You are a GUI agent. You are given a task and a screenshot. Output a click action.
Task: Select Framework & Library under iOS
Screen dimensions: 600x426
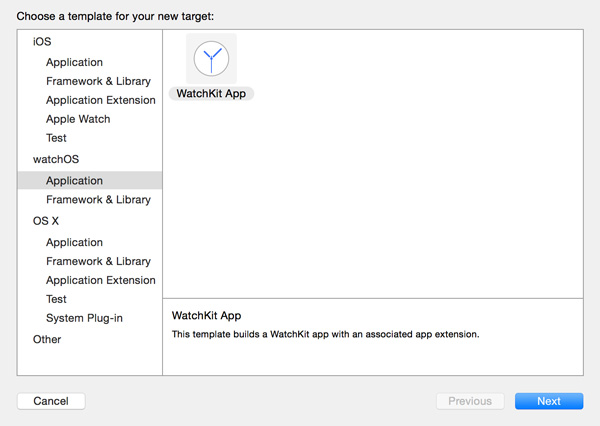[x=98, y=81]
